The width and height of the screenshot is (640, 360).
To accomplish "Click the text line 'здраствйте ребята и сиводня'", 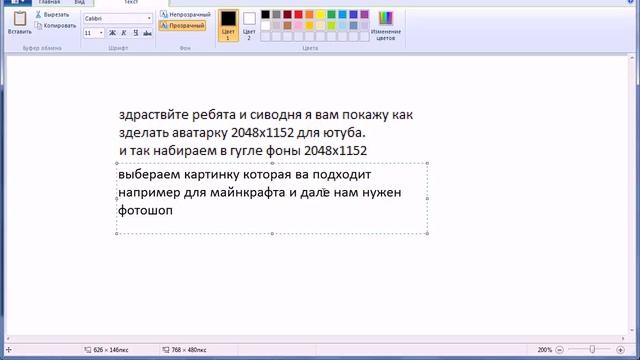I will tap(209, 115).
